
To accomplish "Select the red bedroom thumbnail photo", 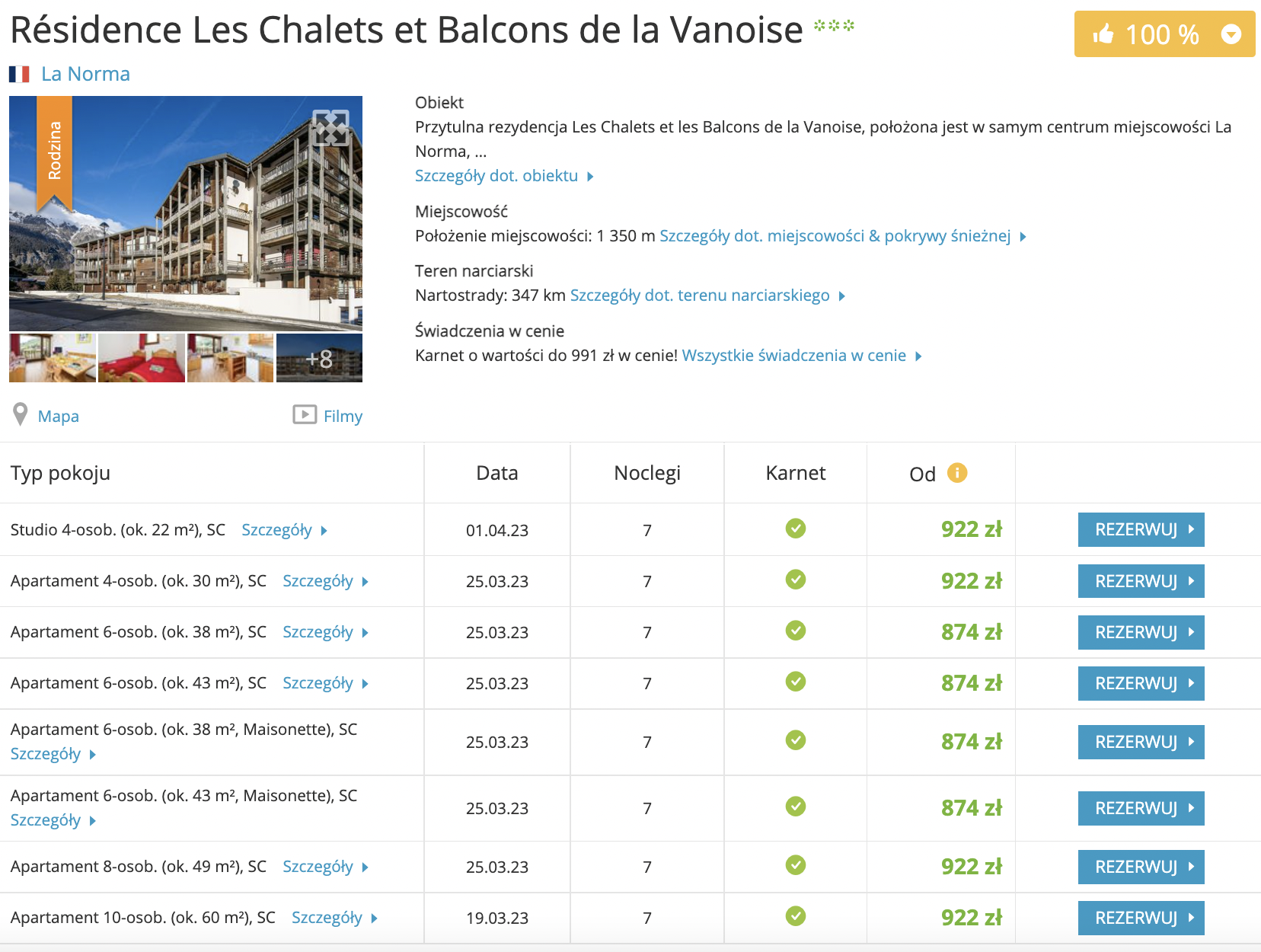I will [x=142, y=358].
